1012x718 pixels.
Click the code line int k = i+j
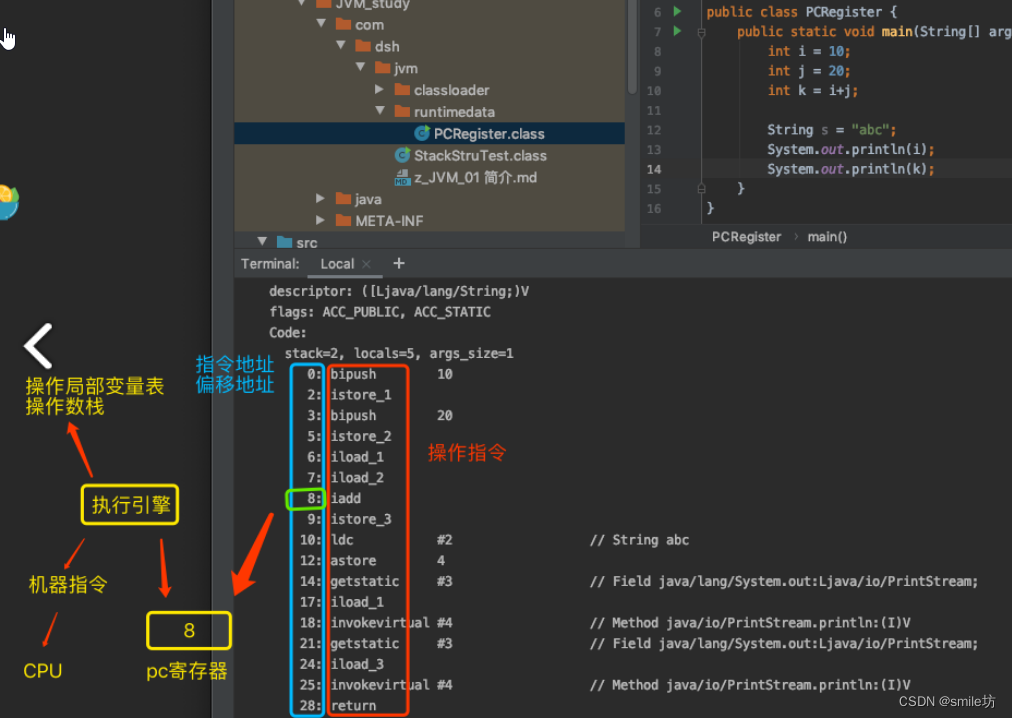[x=813, y=90]
